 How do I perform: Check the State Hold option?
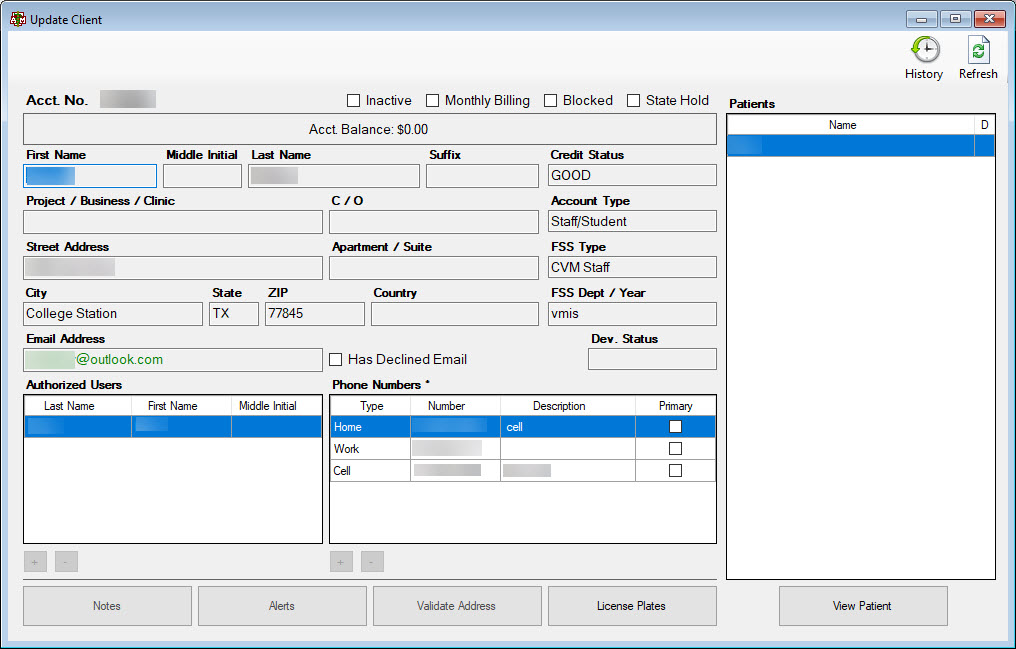[x=633, y=100]
